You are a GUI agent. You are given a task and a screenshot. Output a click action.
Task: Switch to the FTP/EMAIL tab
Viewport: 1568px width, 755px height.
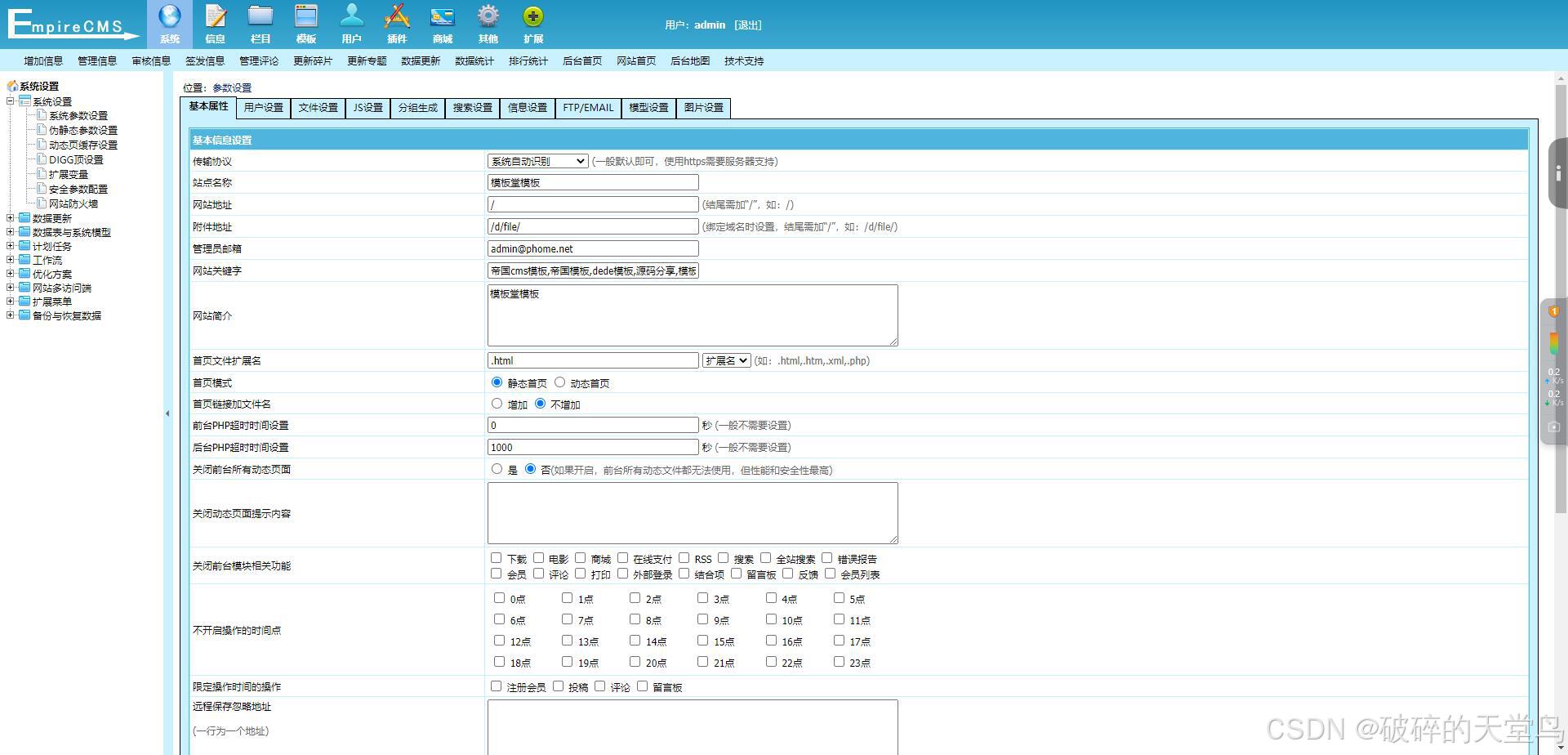point(588,108)
